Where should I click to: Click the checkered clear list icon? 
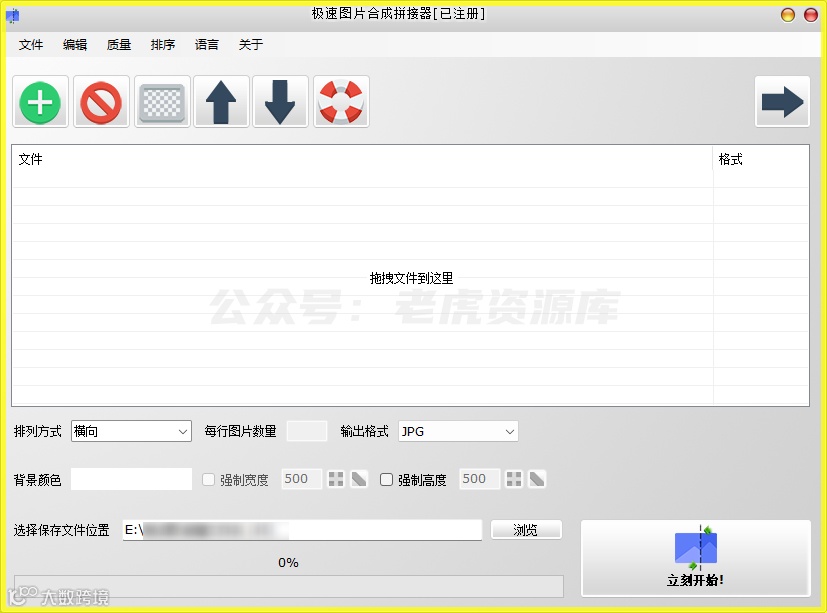pos(162,102)
